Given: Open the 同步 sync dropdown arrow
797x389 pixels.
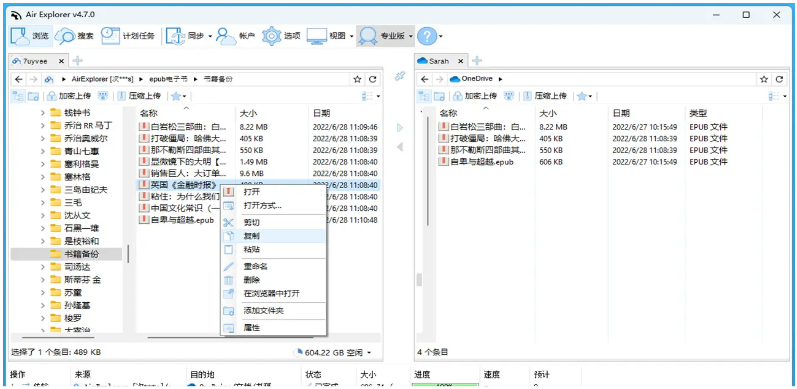Looking at the screenshot, I should [x=210, y=36].
